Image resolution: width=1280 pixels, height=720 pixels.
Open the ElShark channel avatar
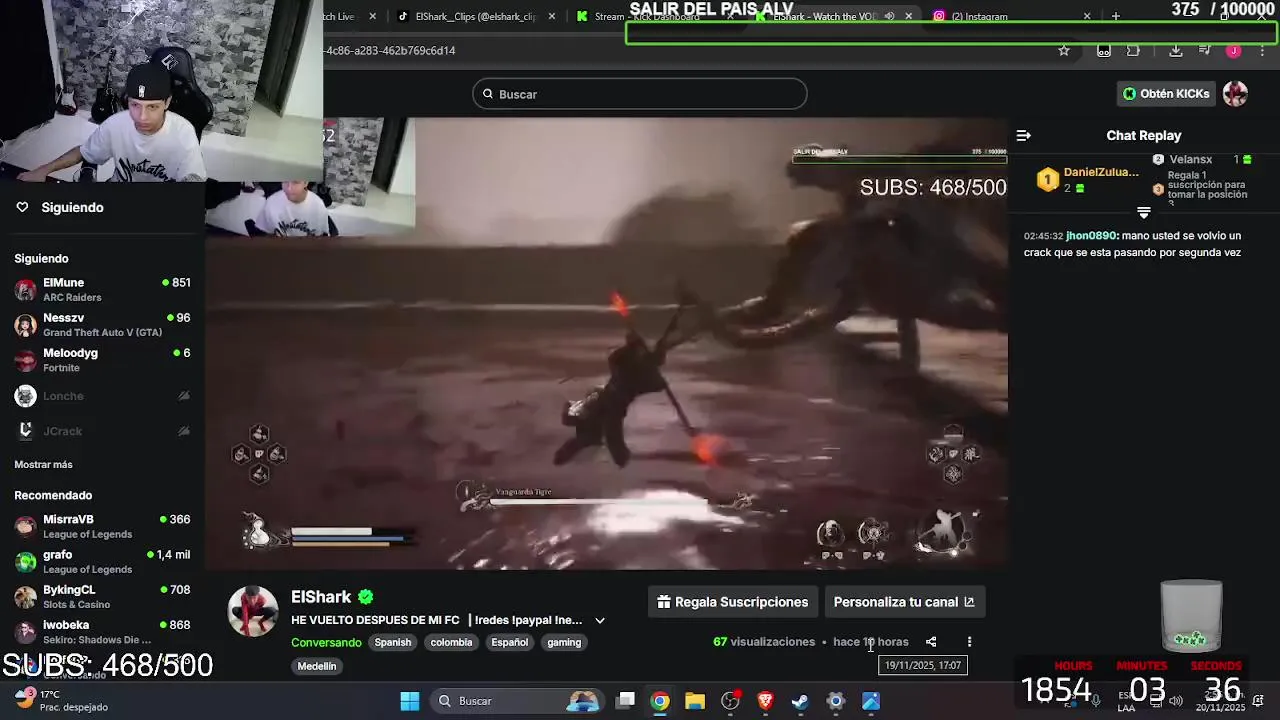coord(253,611)
